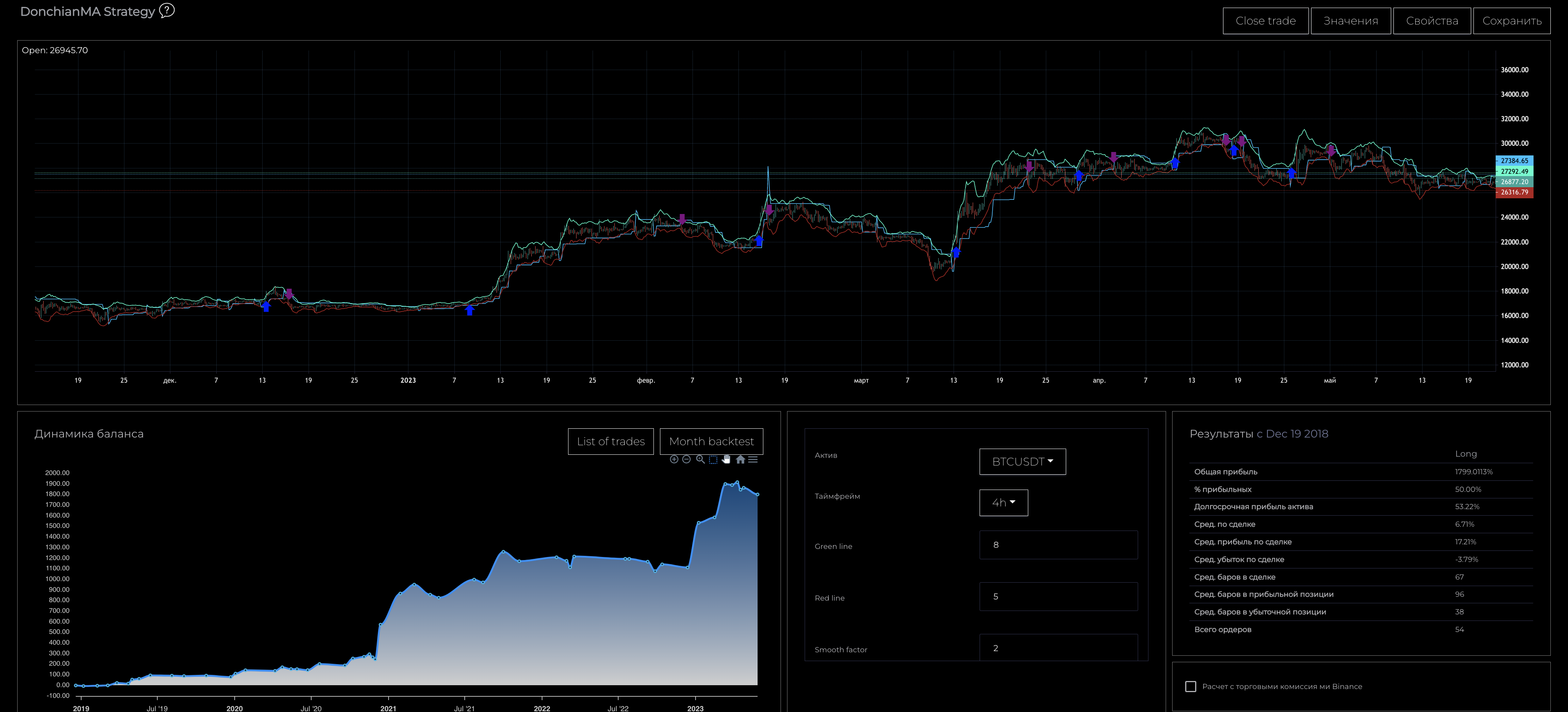Image resolution: width=1568 pixels, height=712 pixels.
Task: Click the Сохранить button
Action: tap(1511, 21)
